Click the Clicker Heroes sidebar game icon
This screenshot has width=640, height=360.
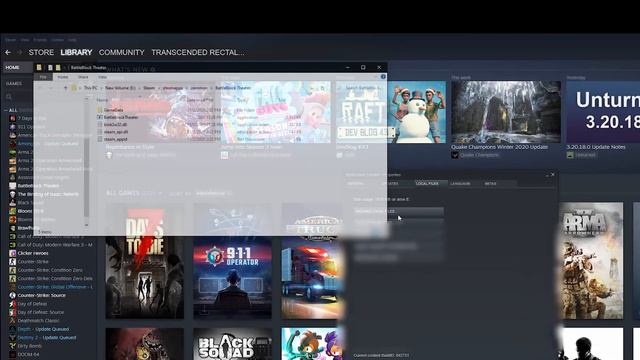pyautogui.click(x=13, y=253)
